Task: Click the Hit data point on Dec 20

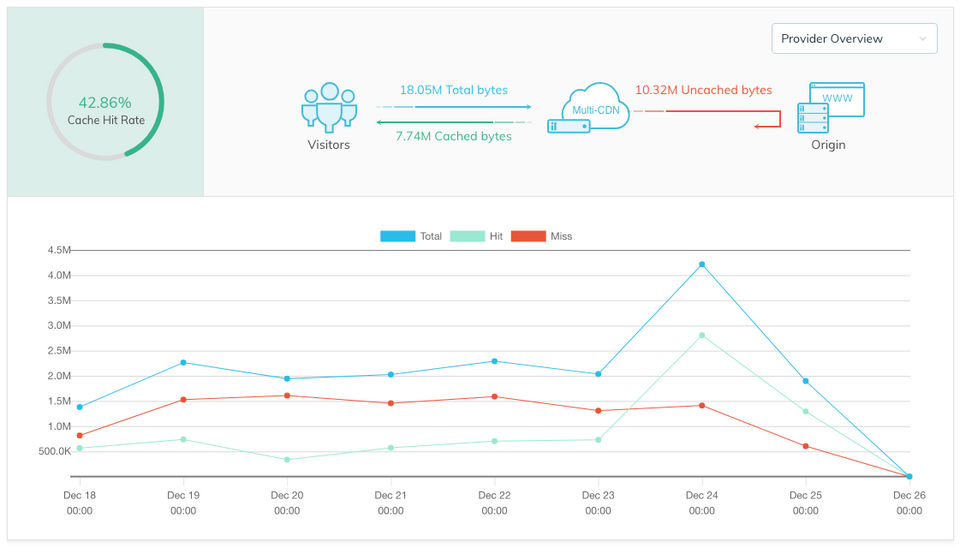Action: [287, 459]
